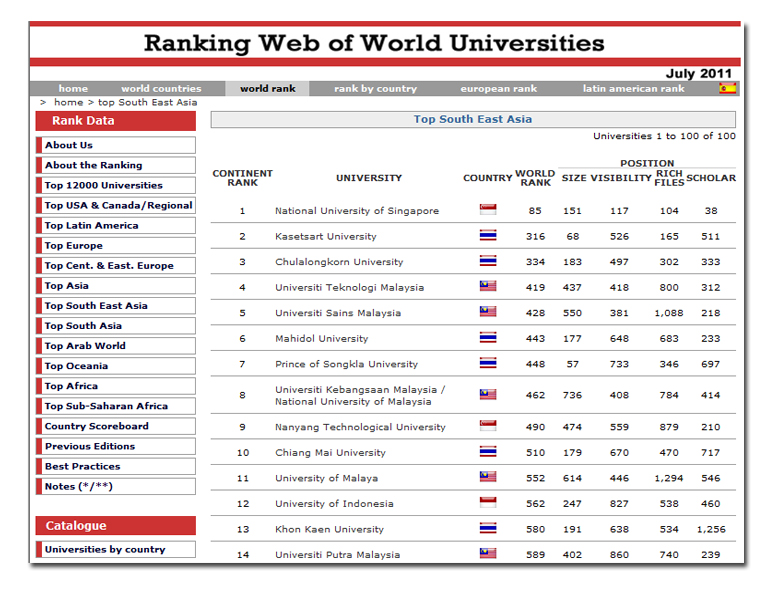This screenshot has height=593, width=777.
Task: Open Top Sub-Saharan Africa sidebar item
Action: [116, 406]
